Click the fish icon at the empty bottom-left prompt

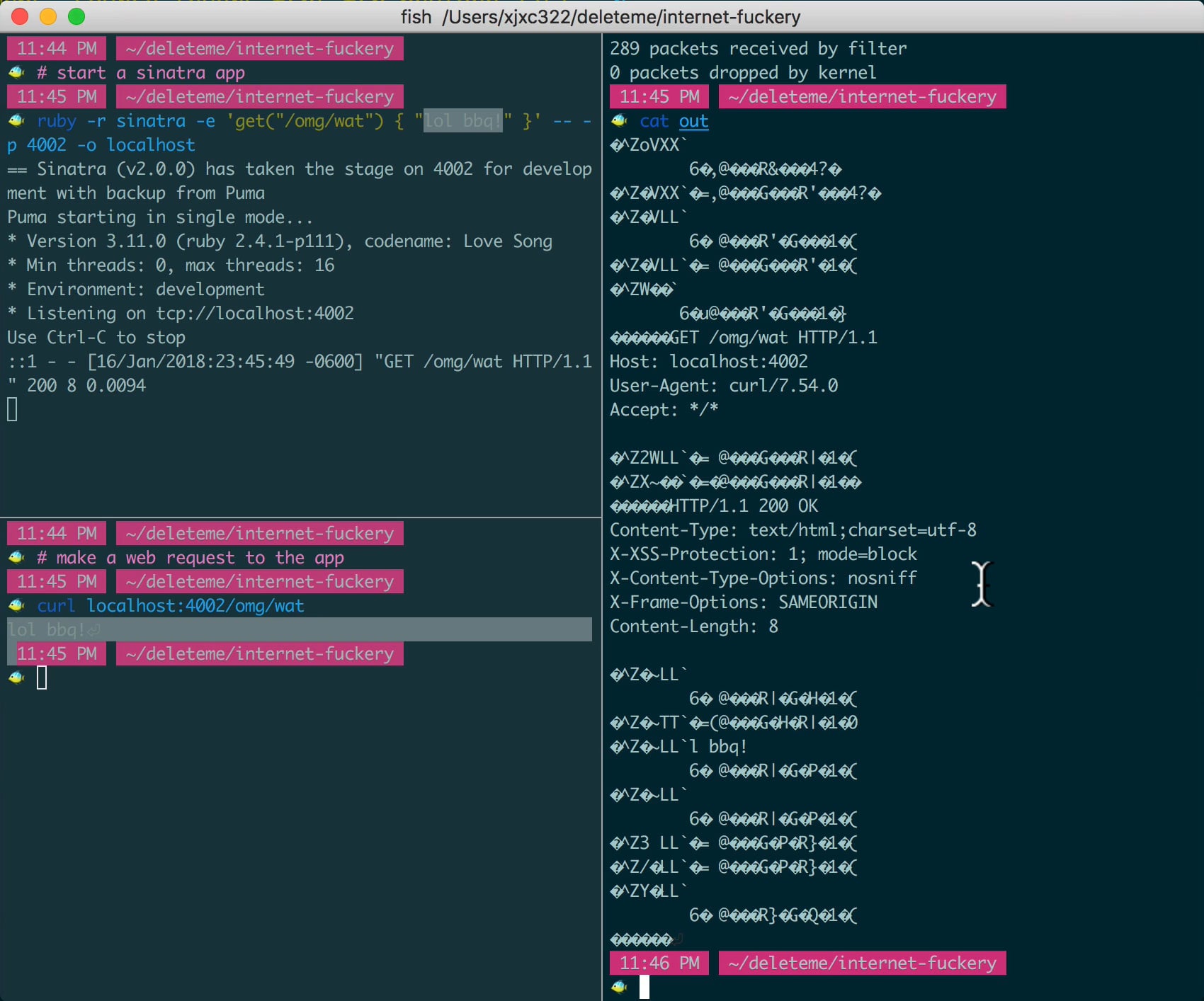[15, 677]
